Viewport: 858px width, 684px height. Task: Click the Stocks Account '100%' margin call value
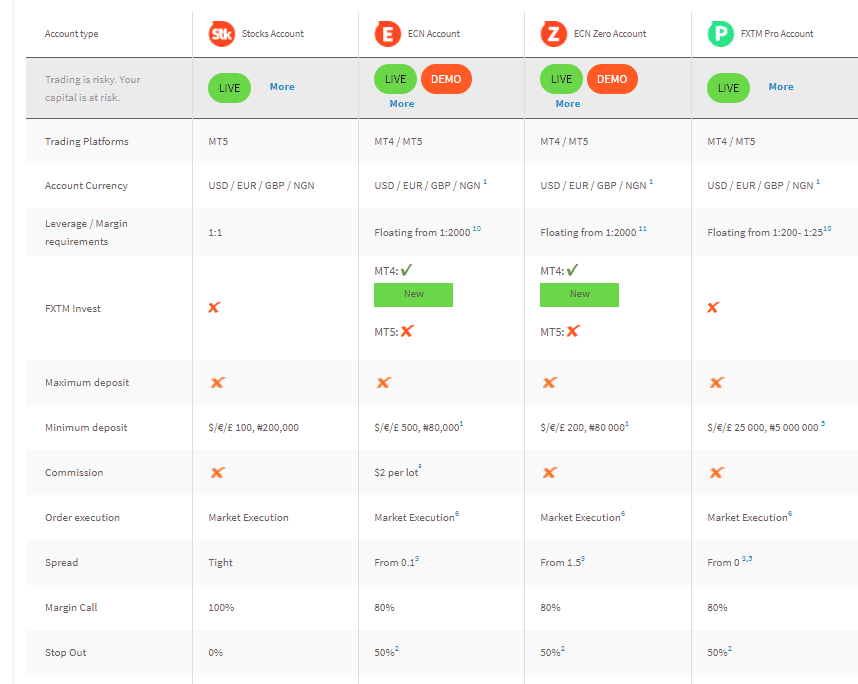pos(221,607)
